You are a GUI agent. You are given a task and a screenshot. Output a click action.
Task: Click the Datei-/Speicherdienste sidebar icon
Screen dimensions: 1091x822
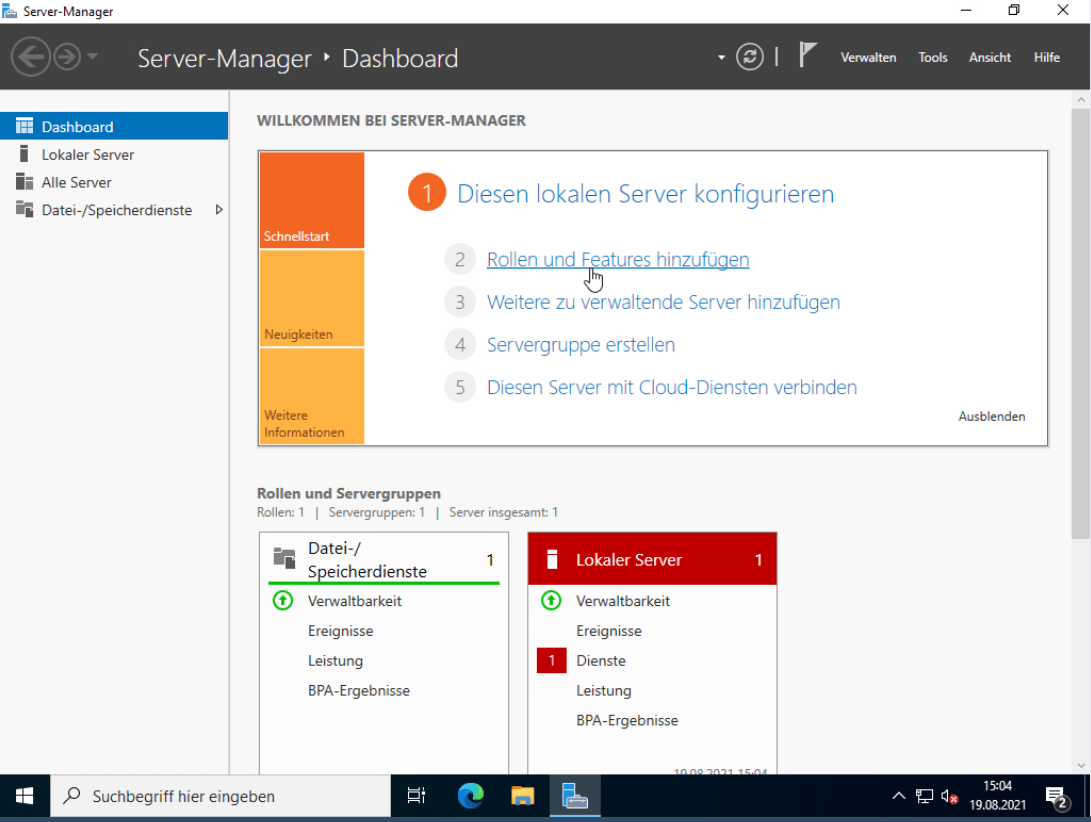click(24, 209)
